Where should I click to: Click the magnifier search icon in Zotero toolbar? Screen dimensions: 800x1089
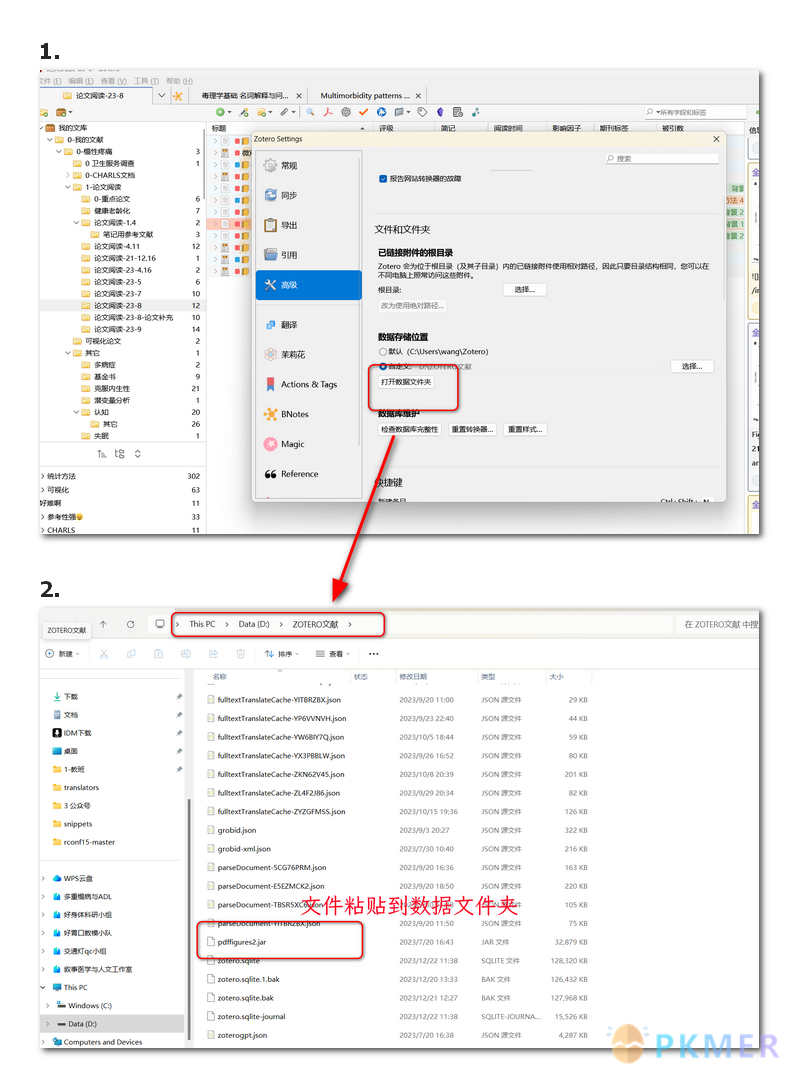click(310, 113)
